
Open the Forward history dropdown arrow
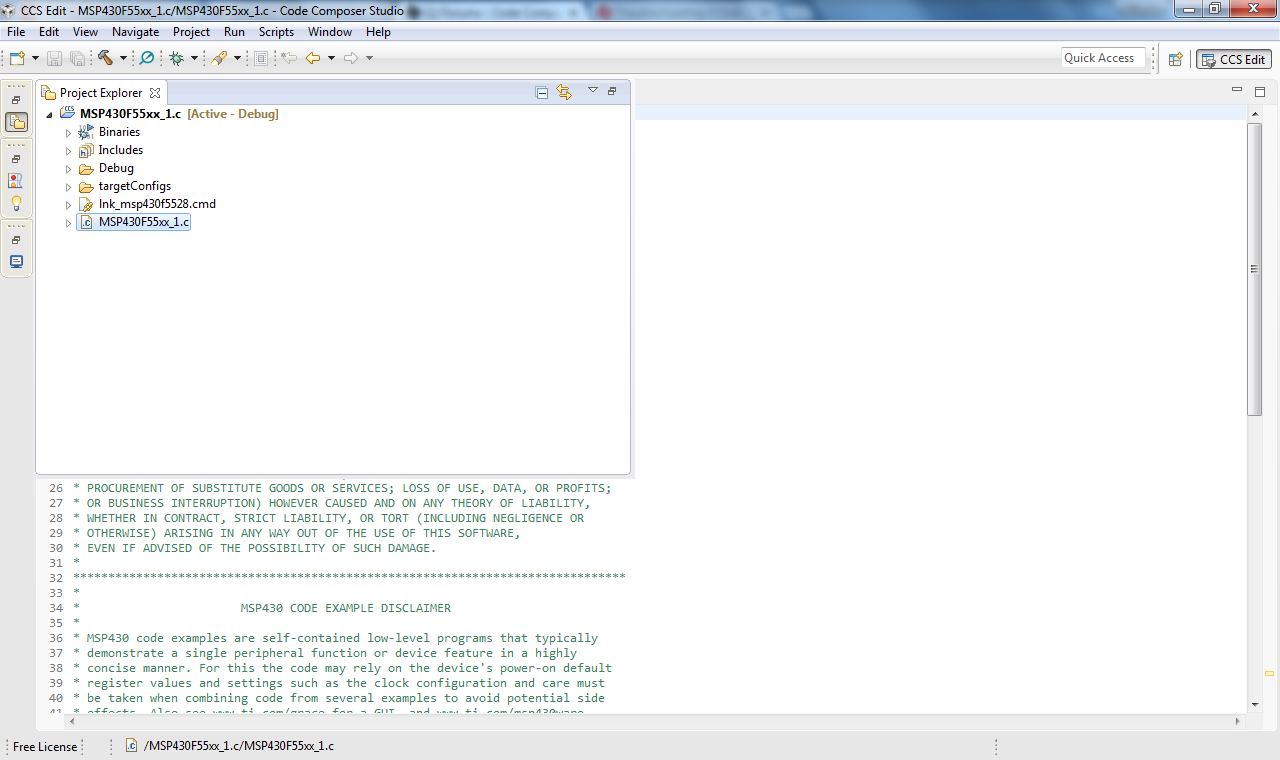tap(369, 58)
